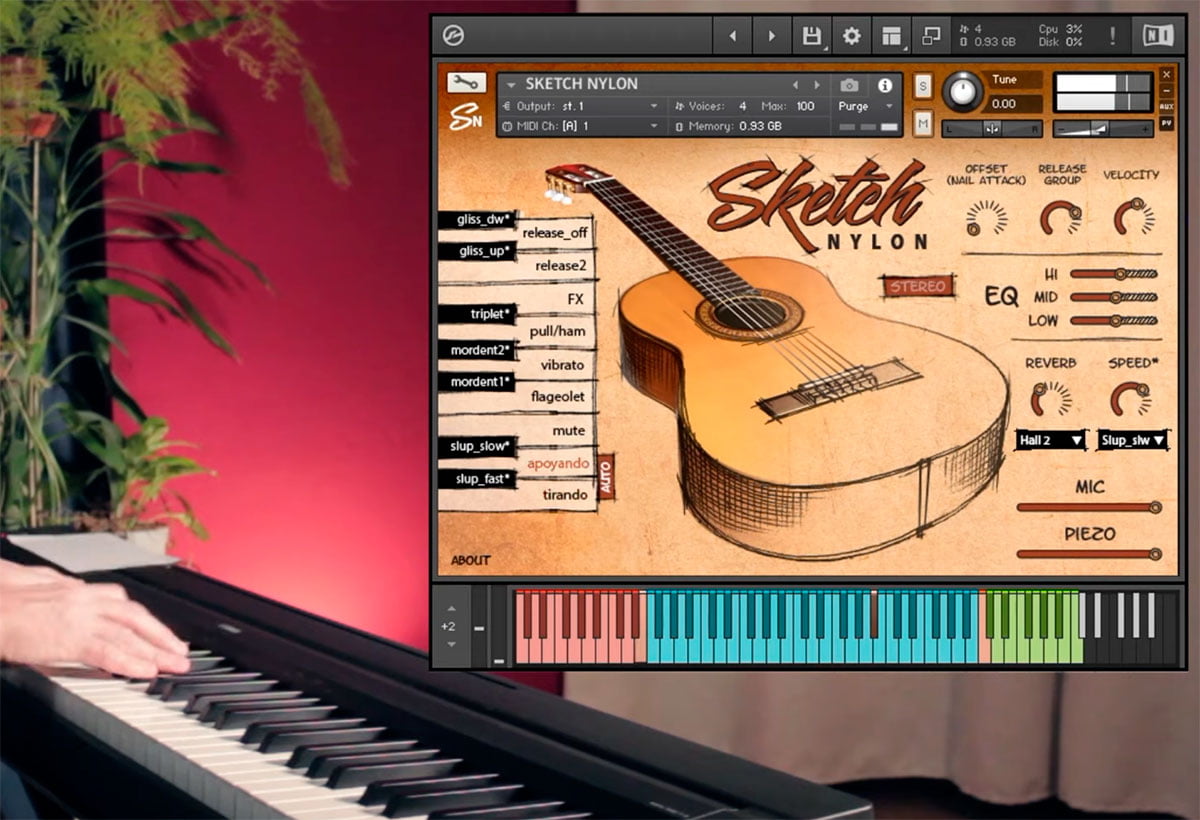Go to next item using top toolbar right arrow
The image size is (1200, 820).
click(x=771, y=36)
